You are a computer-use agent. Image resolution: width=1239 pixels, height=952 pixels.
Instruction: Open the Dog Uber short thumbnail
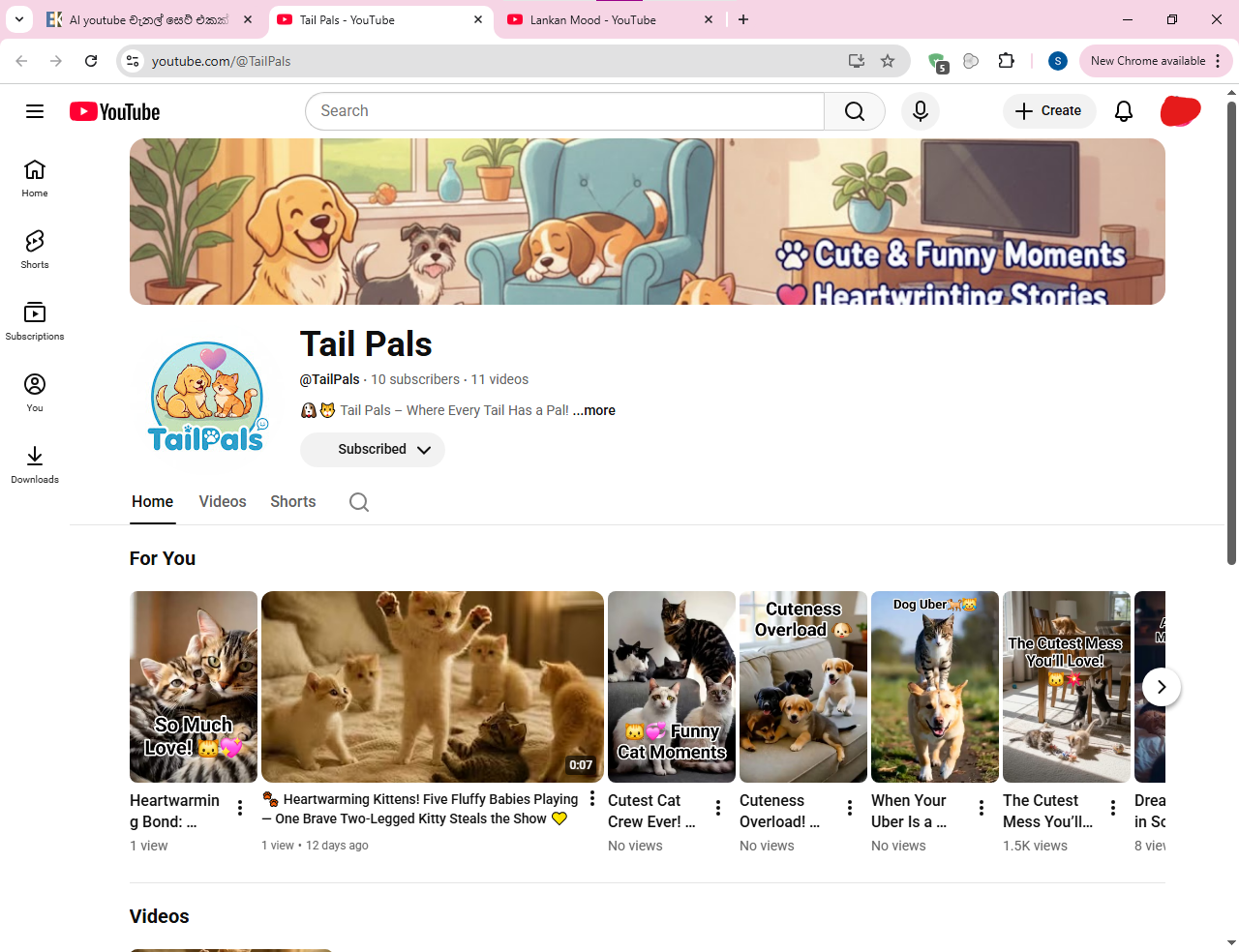click(935, 687)
